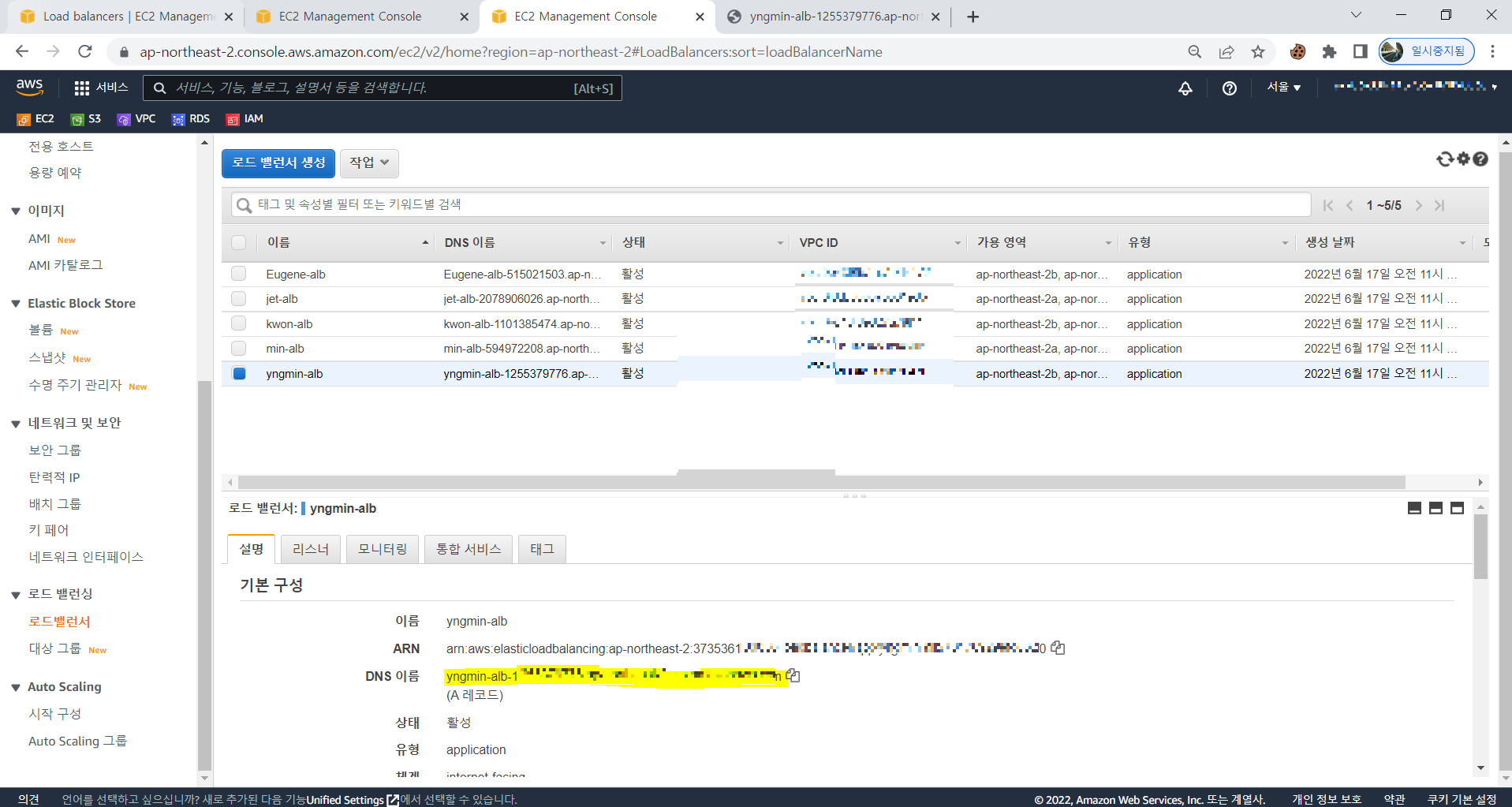
Task: Open the notifications bell
Action: (1185, 88)
